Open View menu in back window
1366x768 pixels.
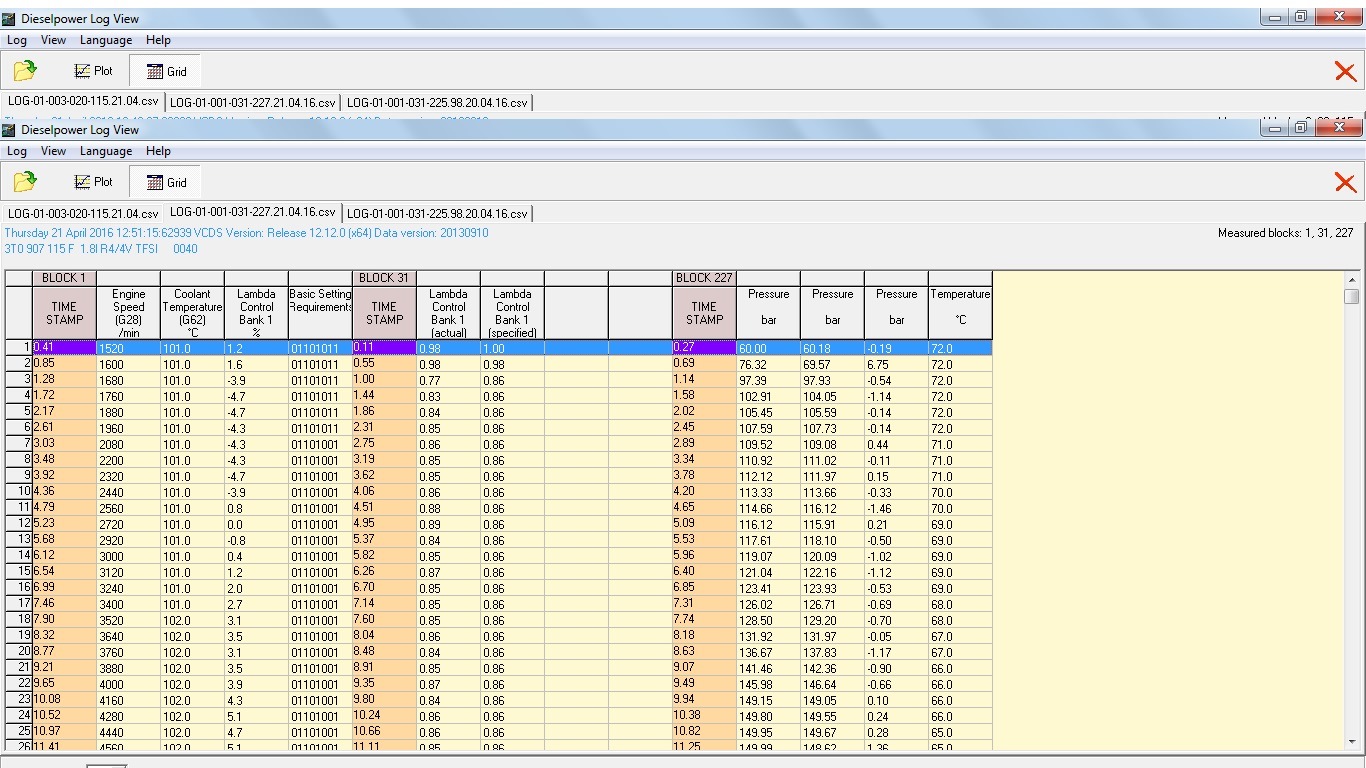pos(54,40)
